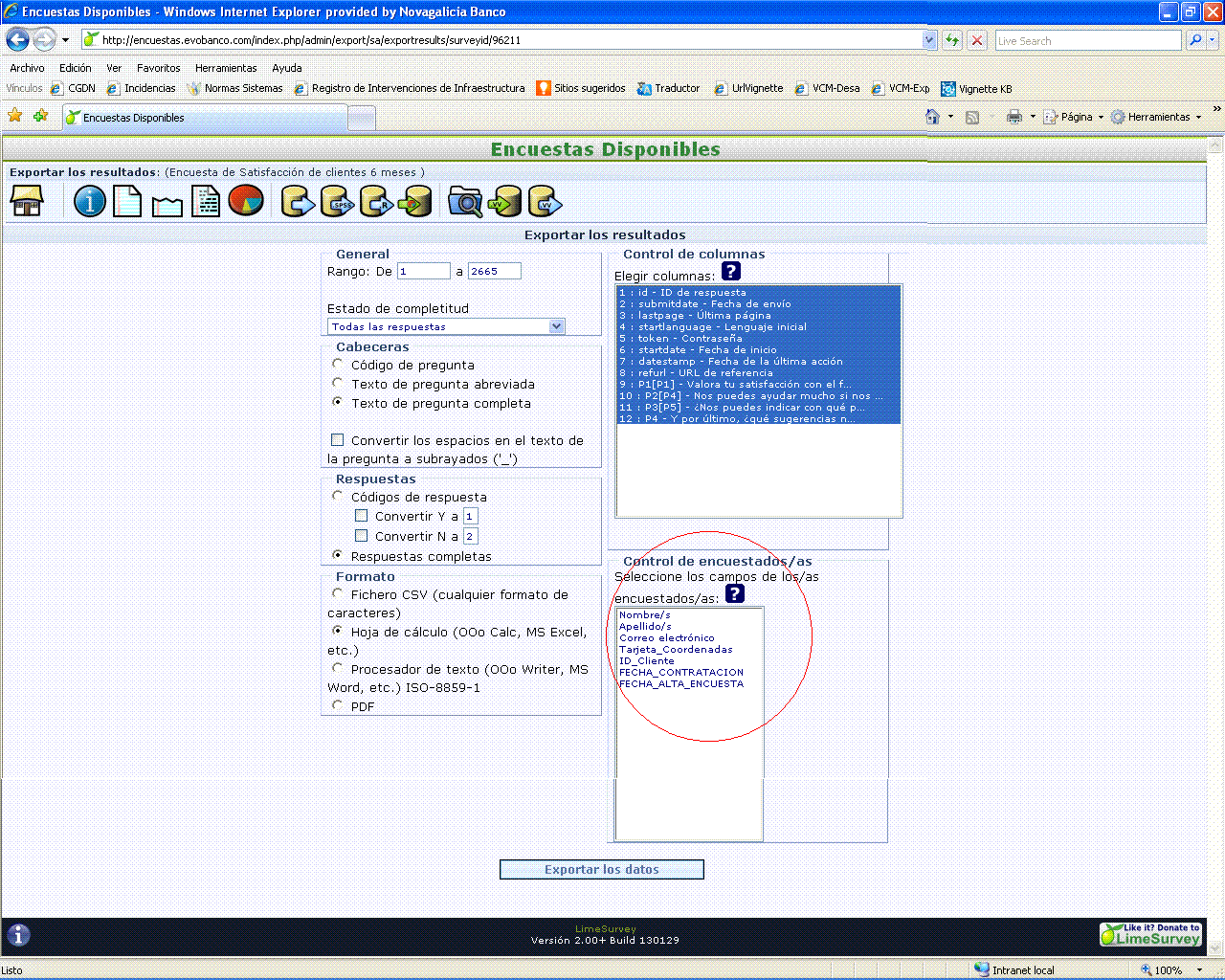Enable convert spaces to underscores checkbox
Image resolution: width=1225 pixels, height=980 pixels.
337,440
